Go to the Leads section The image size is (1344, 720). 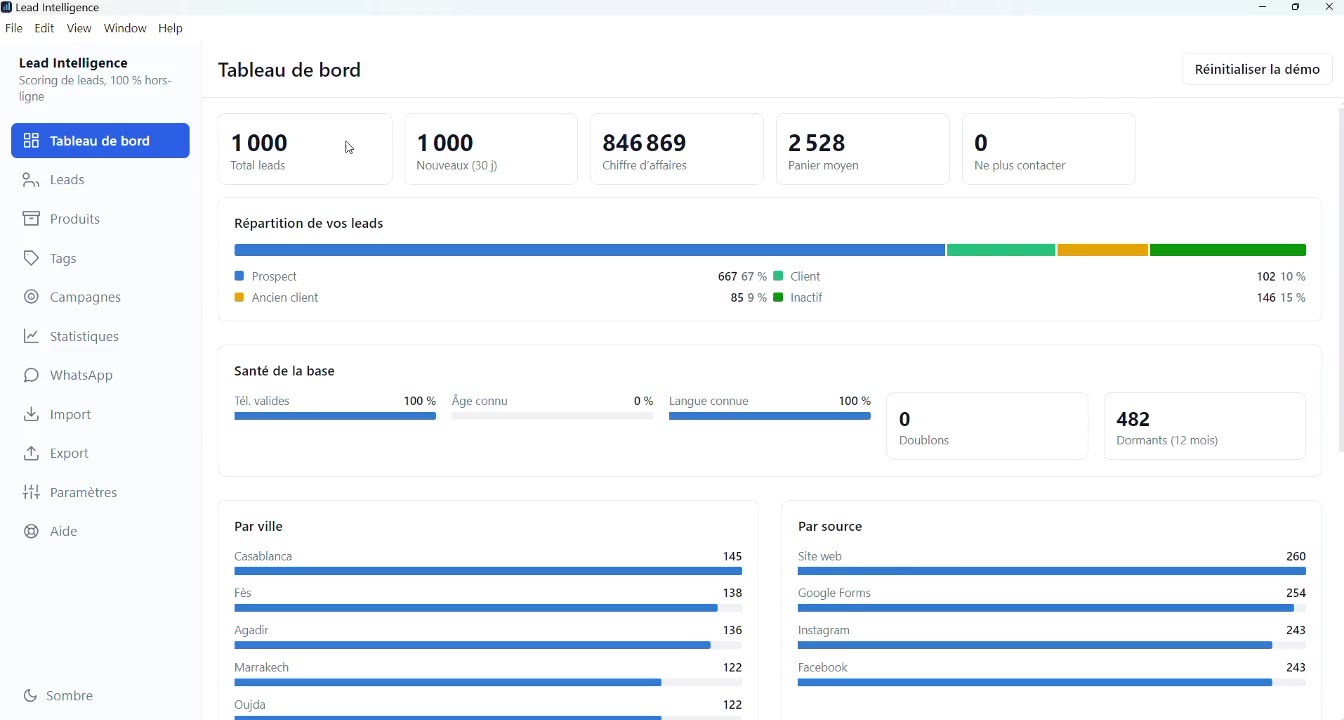pos(100,180)
